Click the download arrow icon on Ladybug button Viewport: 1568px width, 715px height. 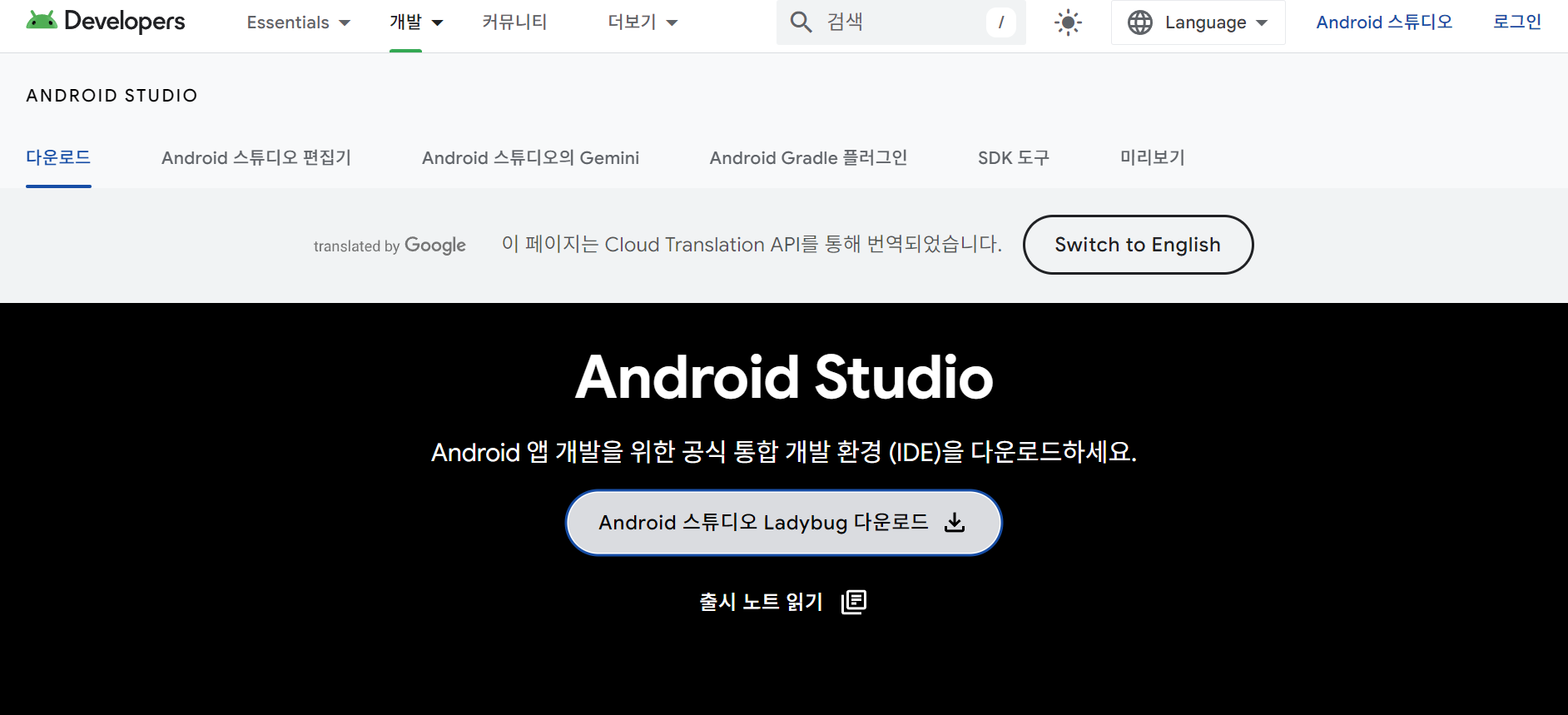[955, 523]
